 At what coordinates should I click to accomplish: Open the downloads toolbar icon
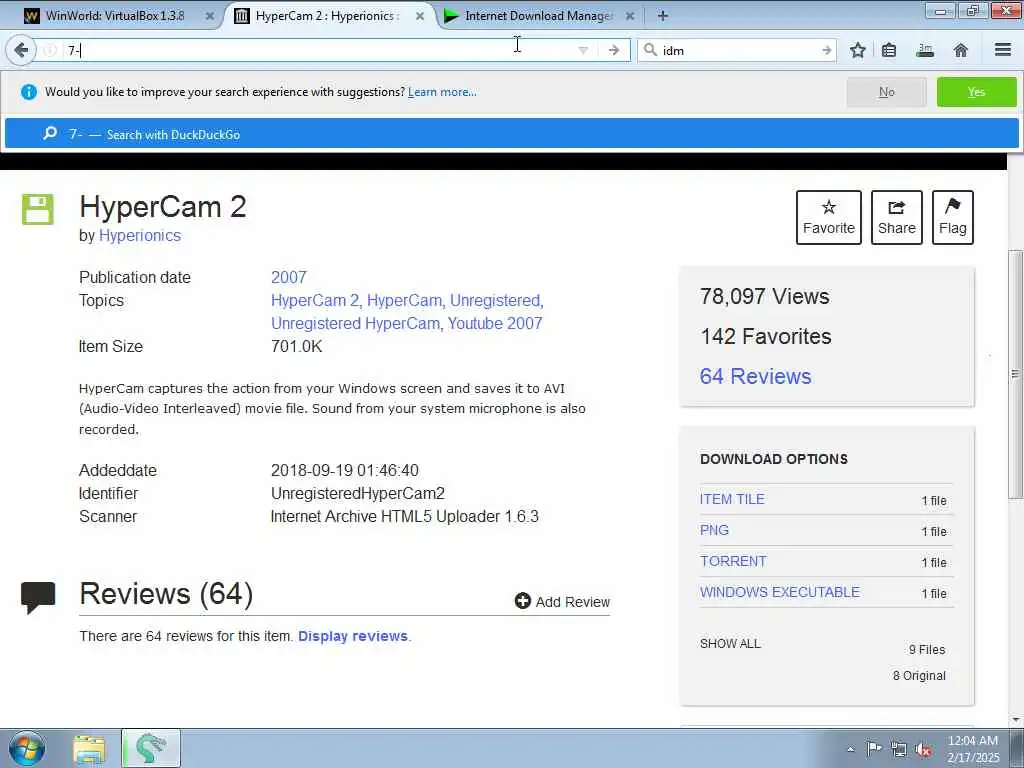pyautogui.click(x=925, y=50)
